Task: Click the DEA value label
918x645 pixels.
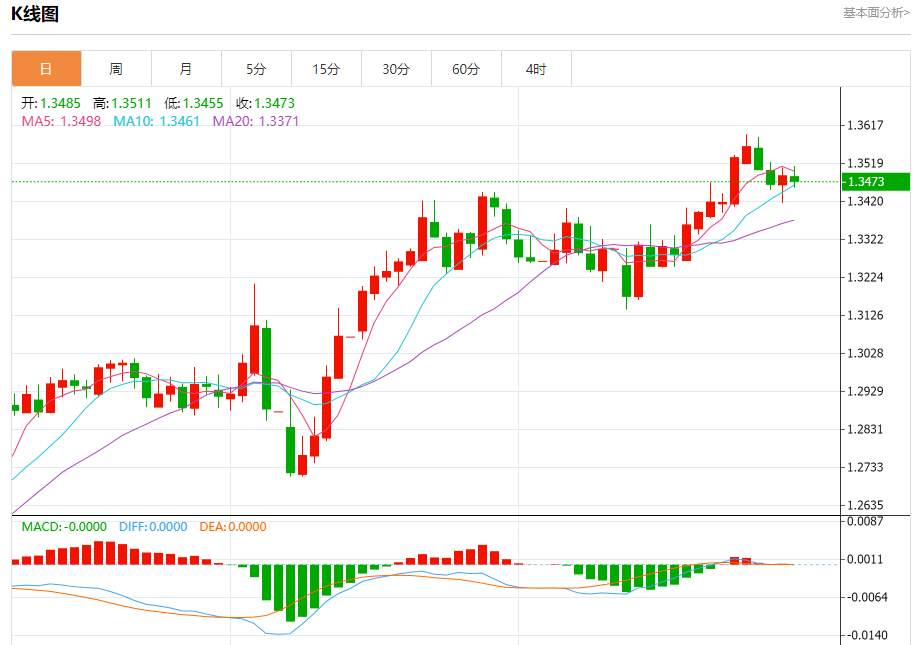Action: tap(233, 527)
